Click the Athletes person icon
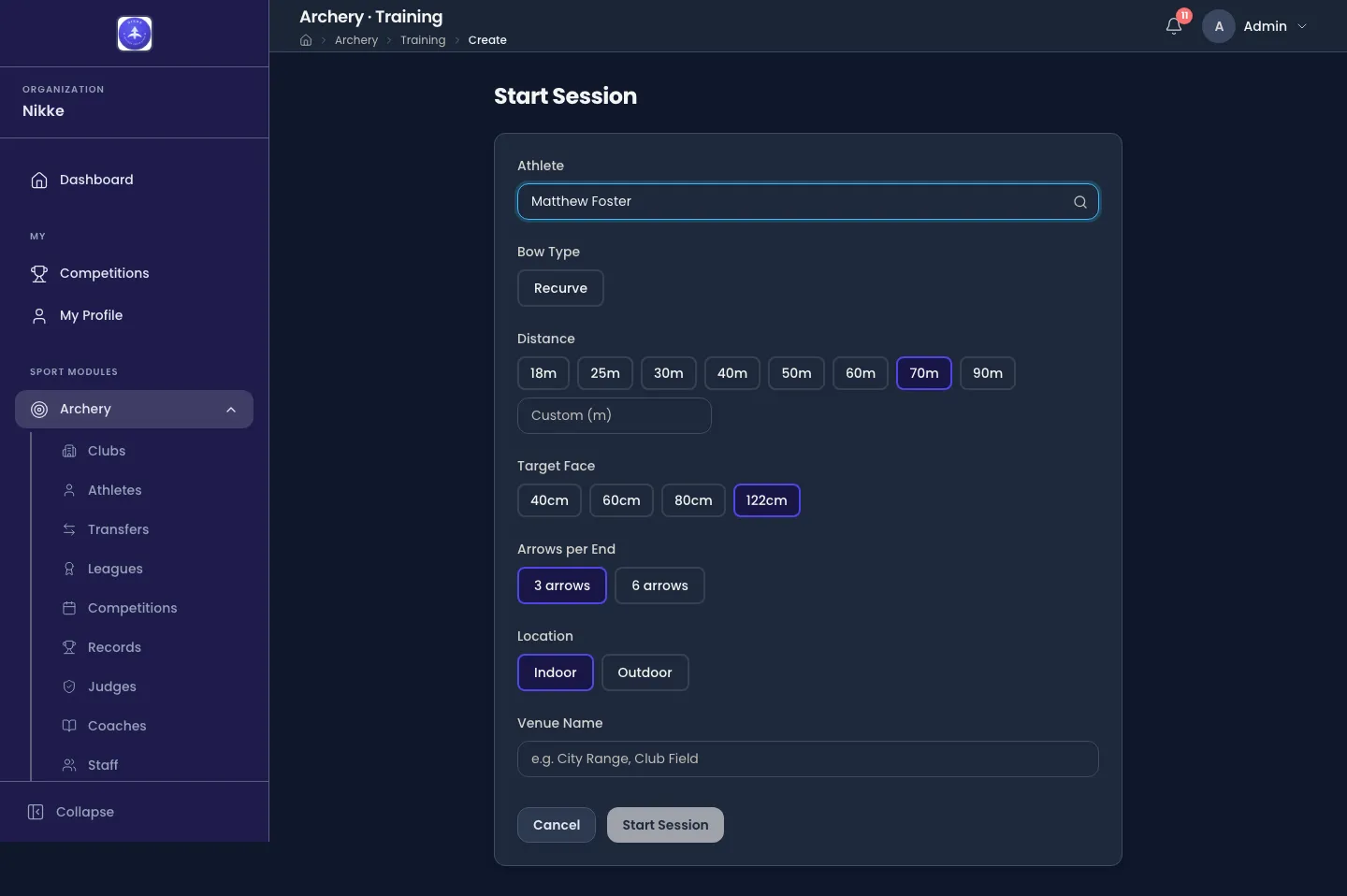 (x=69, y=490)
